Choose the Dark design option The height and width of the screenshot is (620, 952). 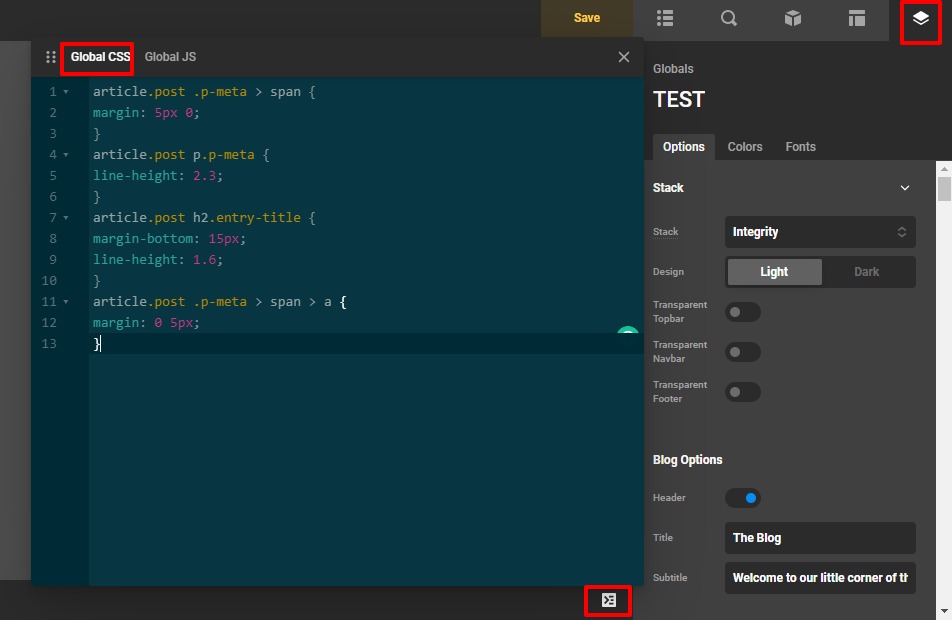click(866, 272)
